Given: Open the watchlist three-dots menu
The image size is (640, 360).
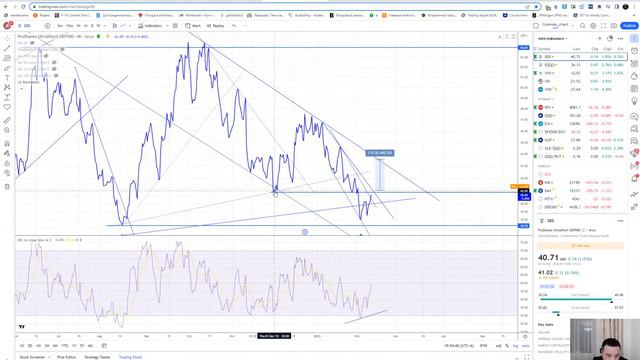Looking at the screenshot, I should pyautogui.click(x=620, y=38).
